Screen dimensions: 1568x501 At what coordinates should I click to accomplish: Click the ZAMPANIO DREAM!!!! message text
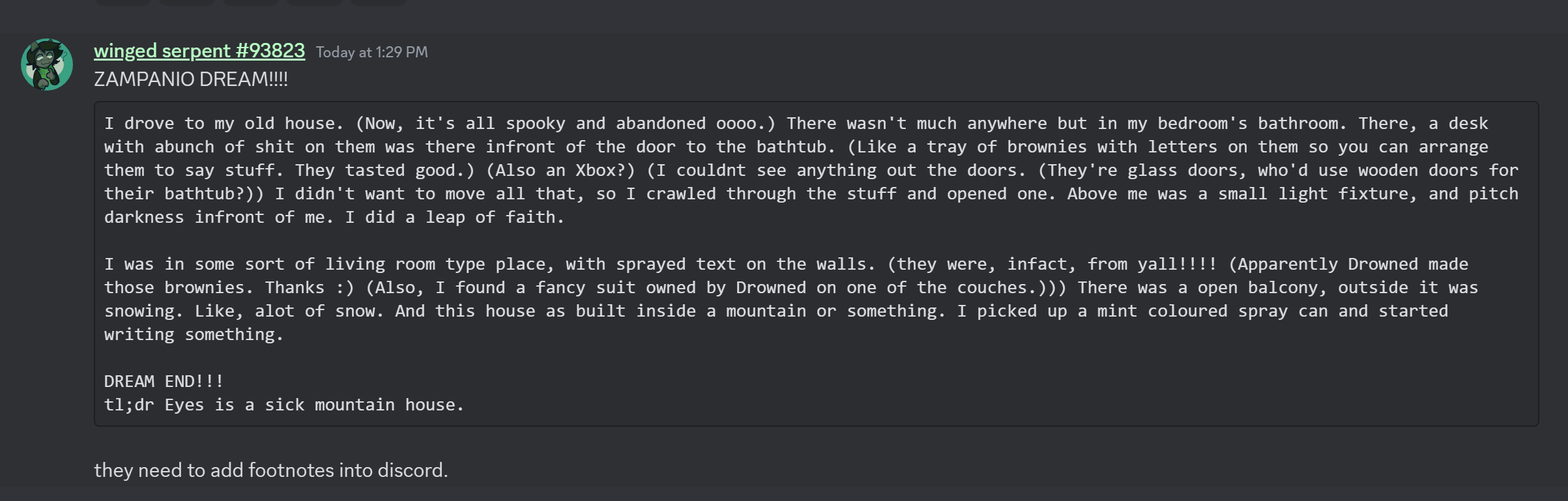190,79
